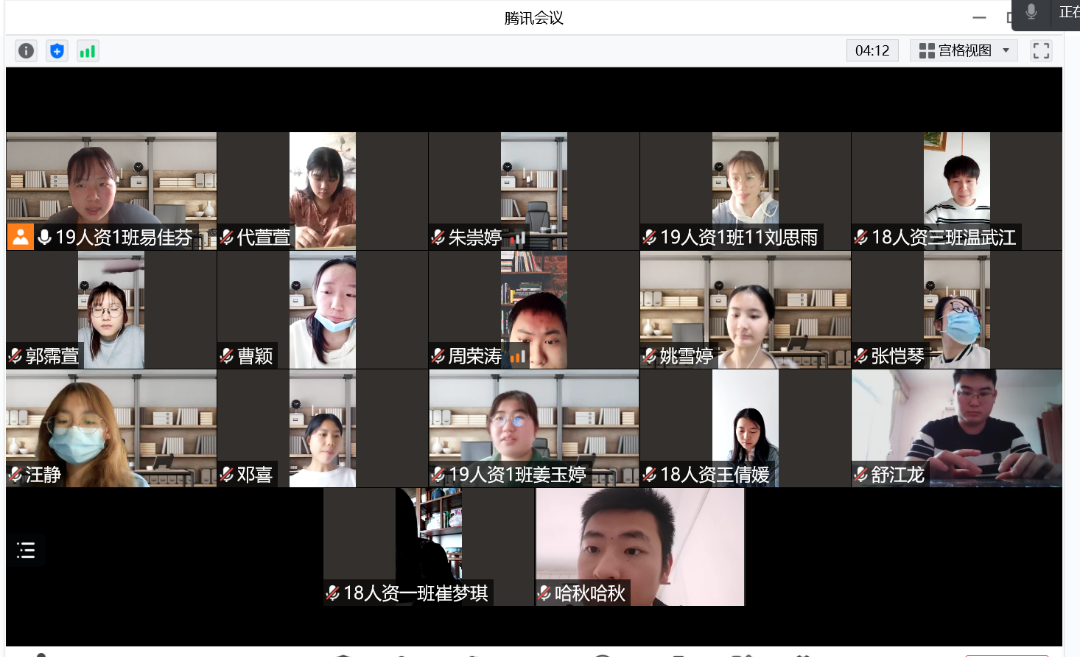Check the green network signal bars icon
Viewport: 1080px width, 657px height.
[x=87, y=51]
